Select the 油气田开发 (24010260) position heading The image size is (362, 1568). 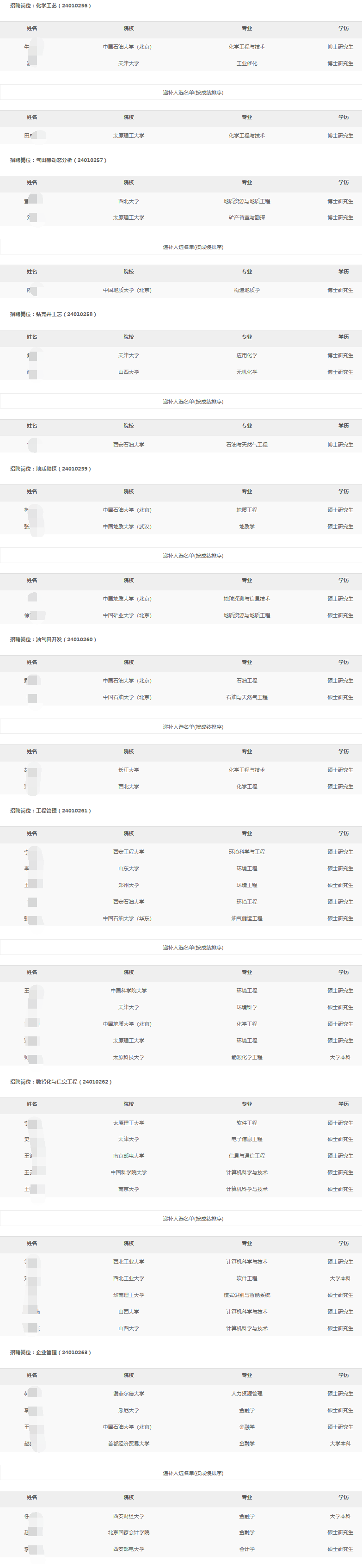click(54, 639)
